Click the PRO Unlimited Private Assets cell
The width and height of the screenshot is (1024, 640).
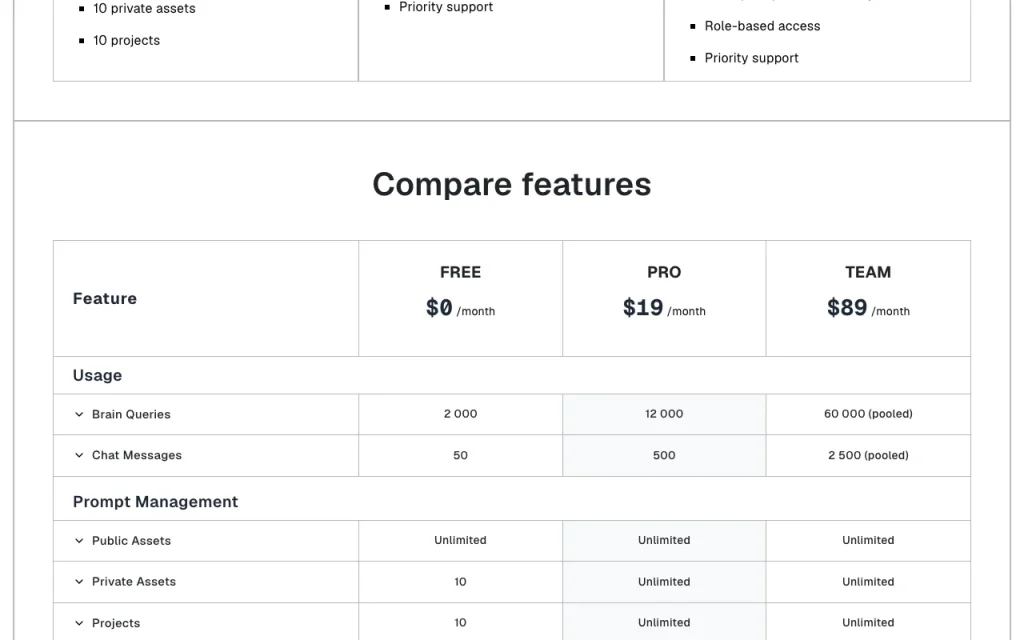pos(664,582)
